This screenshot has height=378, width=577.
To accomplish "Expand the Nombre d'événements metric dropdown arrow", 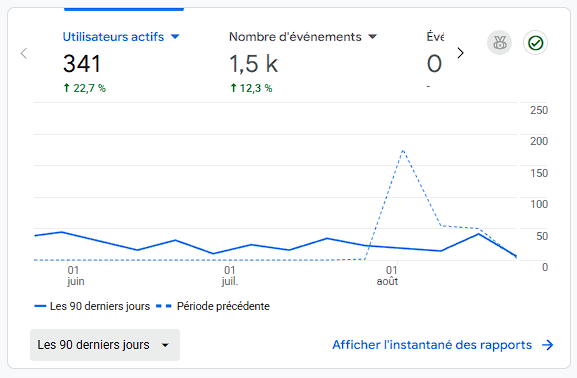I will [372, 36].
